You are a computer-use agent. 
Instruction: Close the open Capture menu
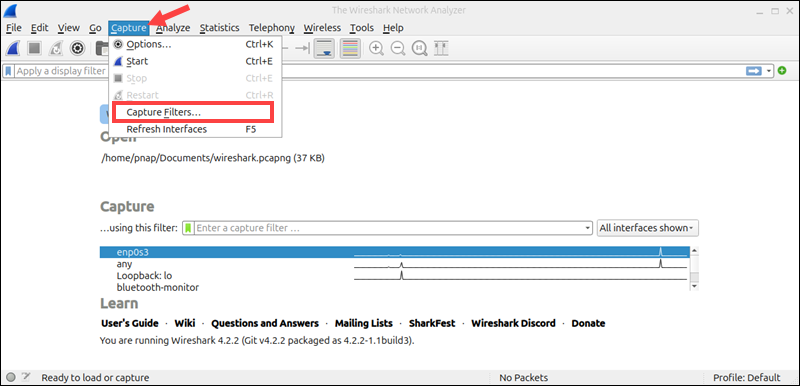[129, 28]
